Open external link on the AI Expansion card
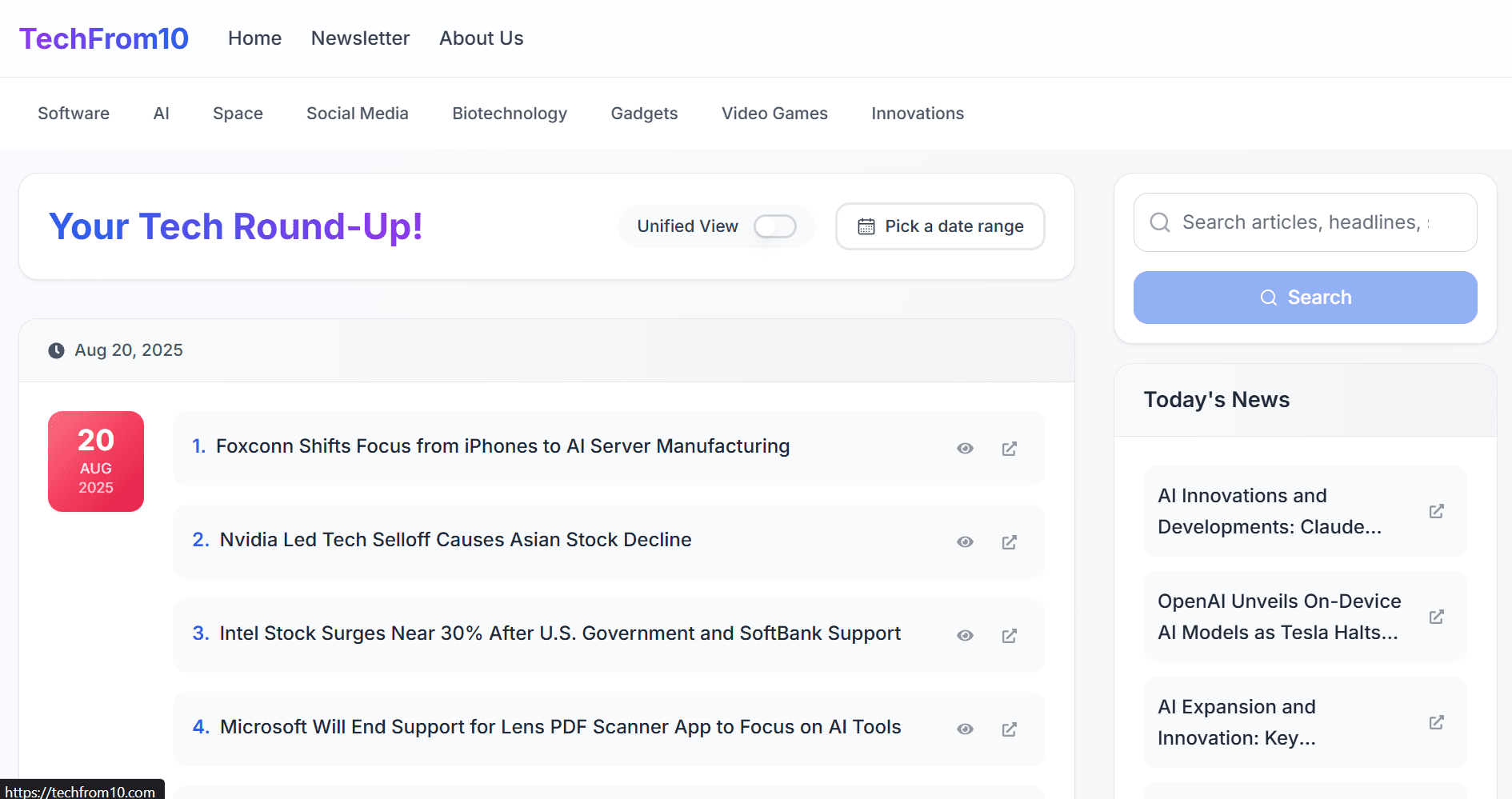Image resolution: width=1512 pixels, height=799 pixels. (1437, 722)
